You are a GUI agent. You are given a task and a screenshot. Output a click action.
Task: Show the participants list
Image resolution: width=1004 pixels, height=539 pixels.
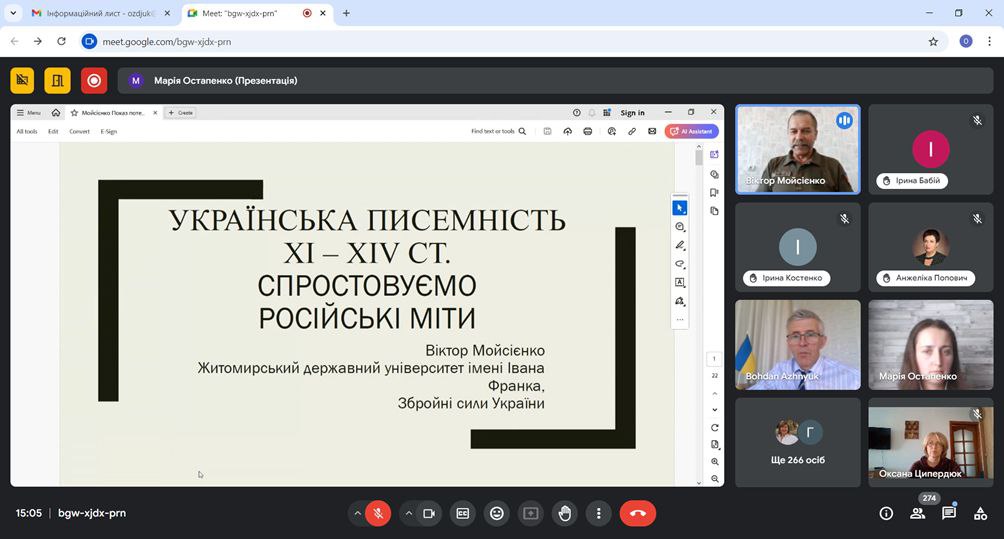pos(917,513)
